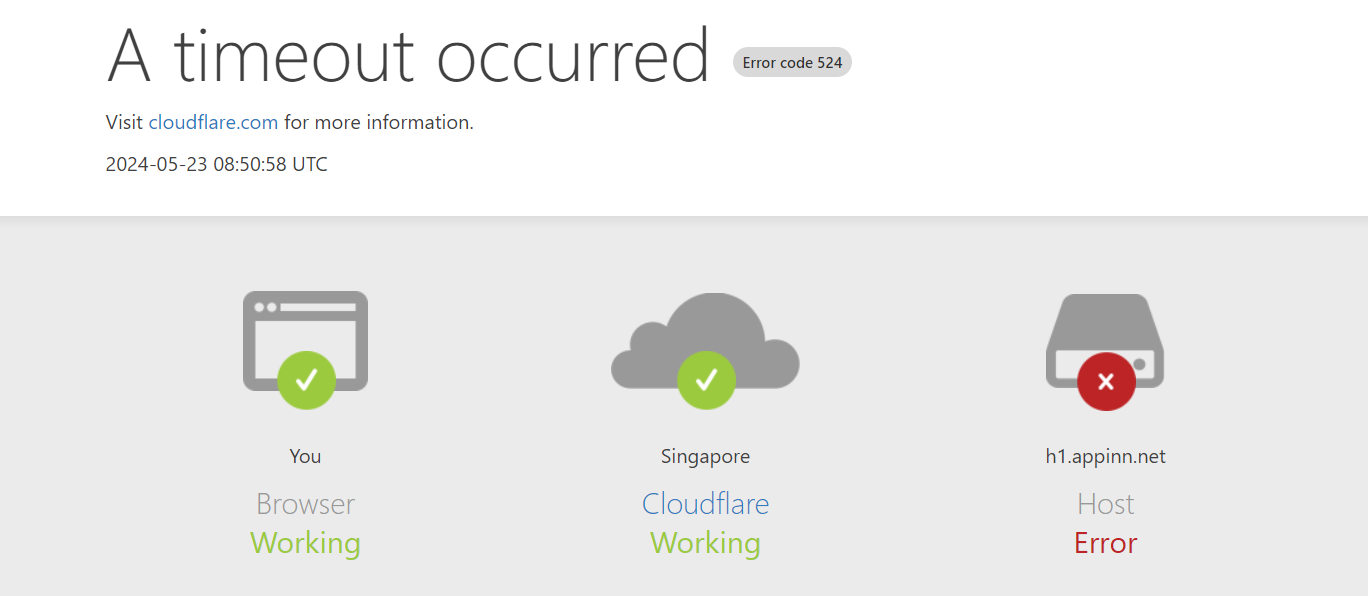Click the gray "Host" heading
The width and height of the screenshot is (1368, 596).
point(1105,504)
